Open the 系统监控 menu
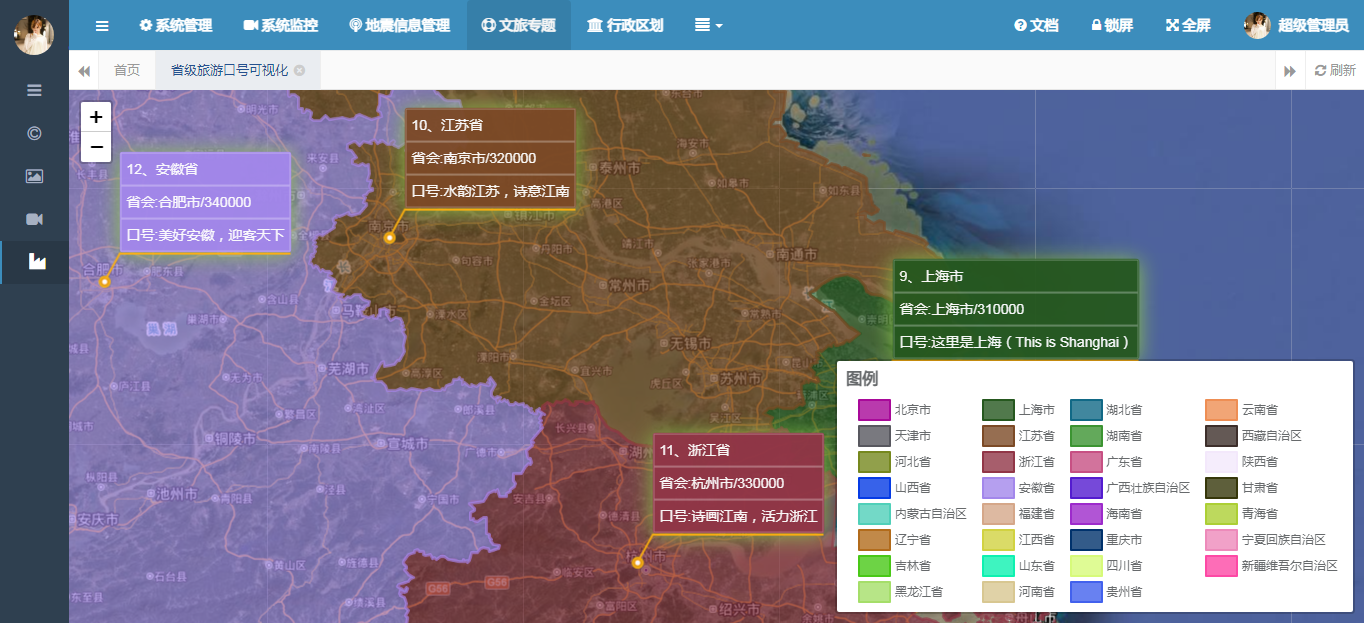This screenshot has height=623, width=1364. [x=280, y=25]
